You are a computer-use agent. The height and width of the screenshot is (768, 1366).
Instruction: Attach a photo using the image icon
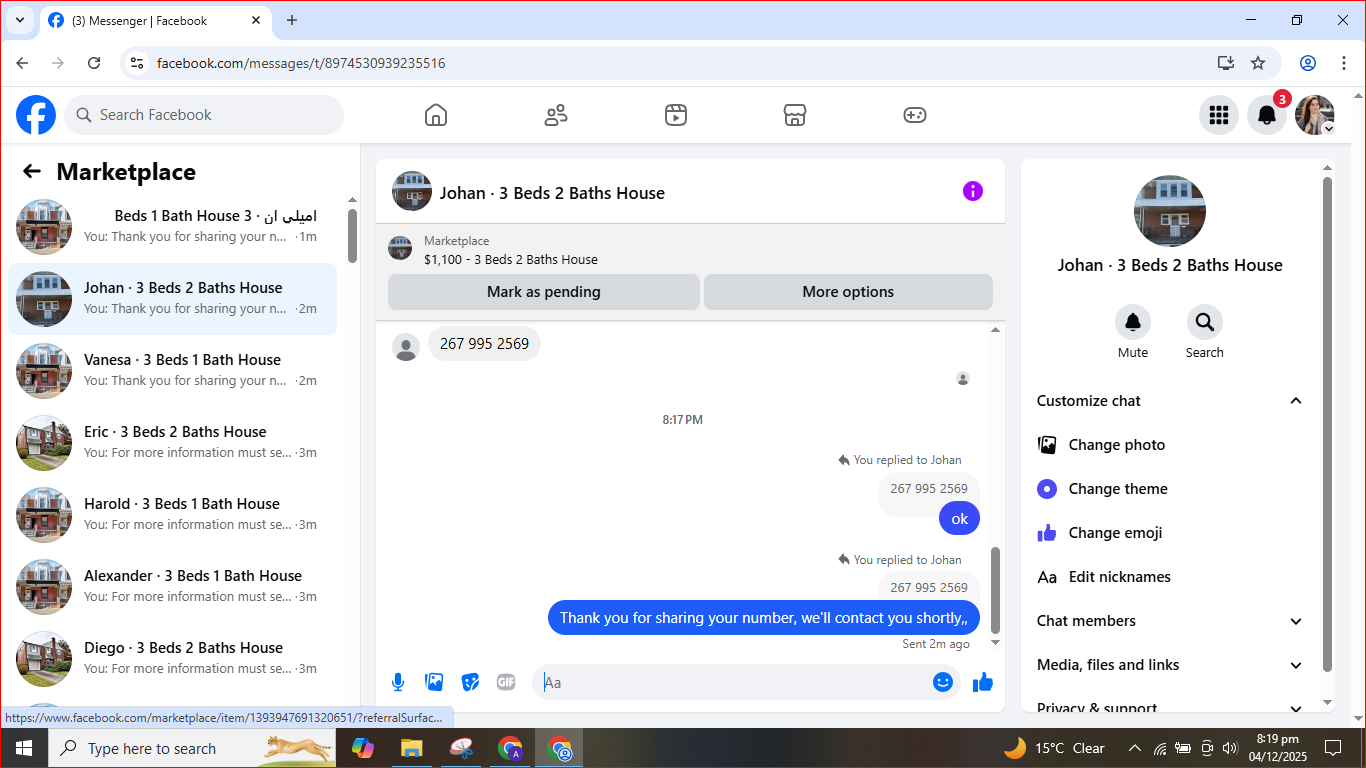click(434, 682)
